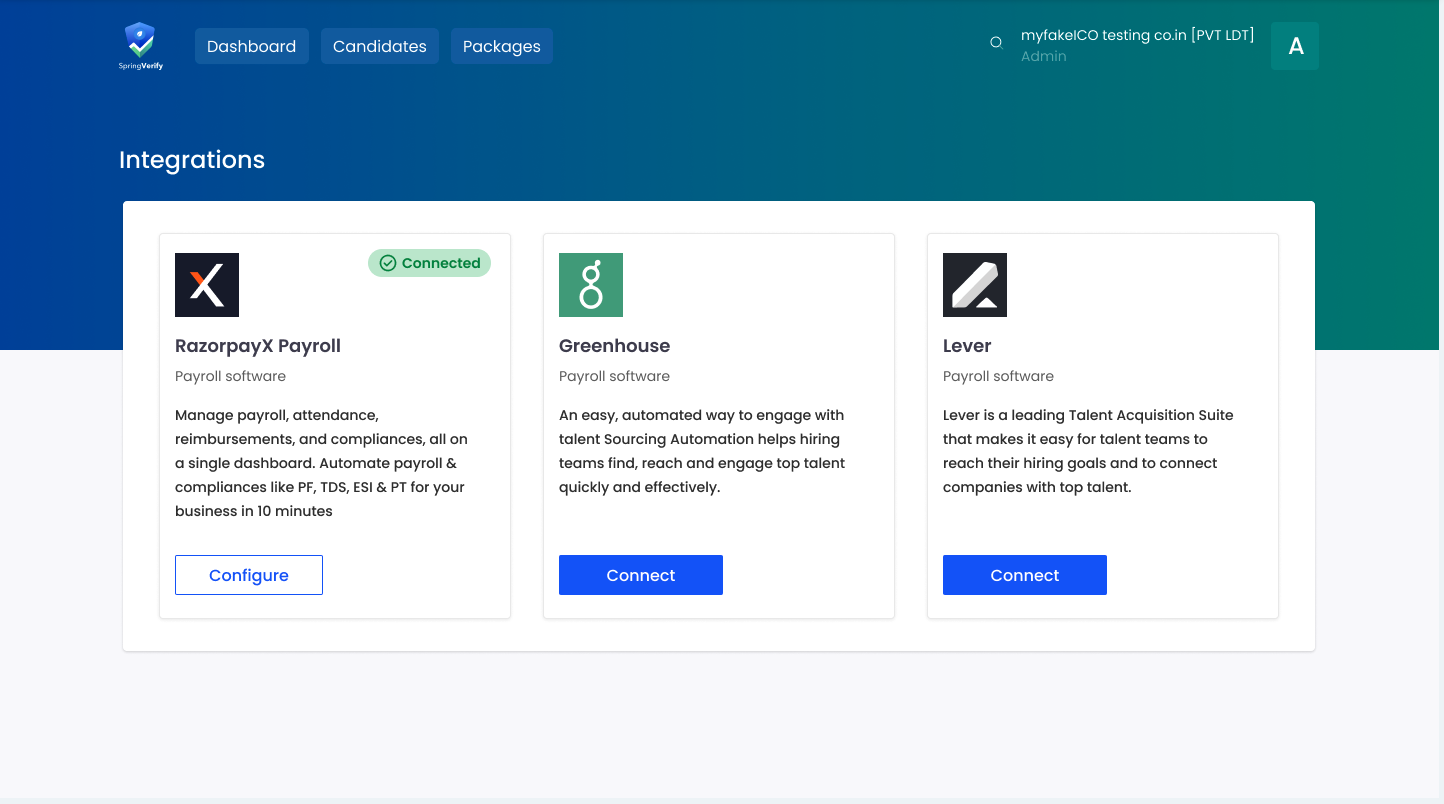Select the 'RazorpayX Payroll' title
Viewport: 1444px width, 804px height.
point(258,346)
